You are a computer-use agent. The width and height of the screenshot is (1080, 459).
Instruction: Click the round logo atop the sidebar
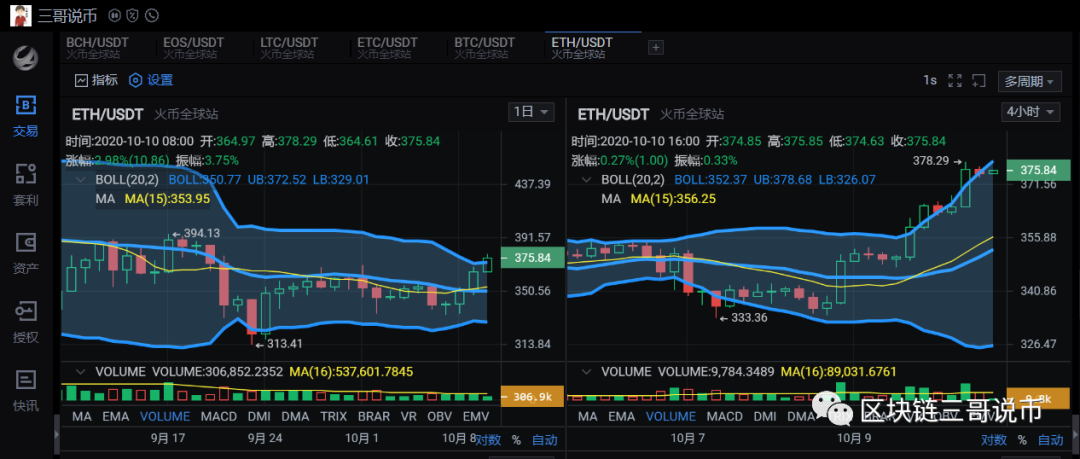26,57
